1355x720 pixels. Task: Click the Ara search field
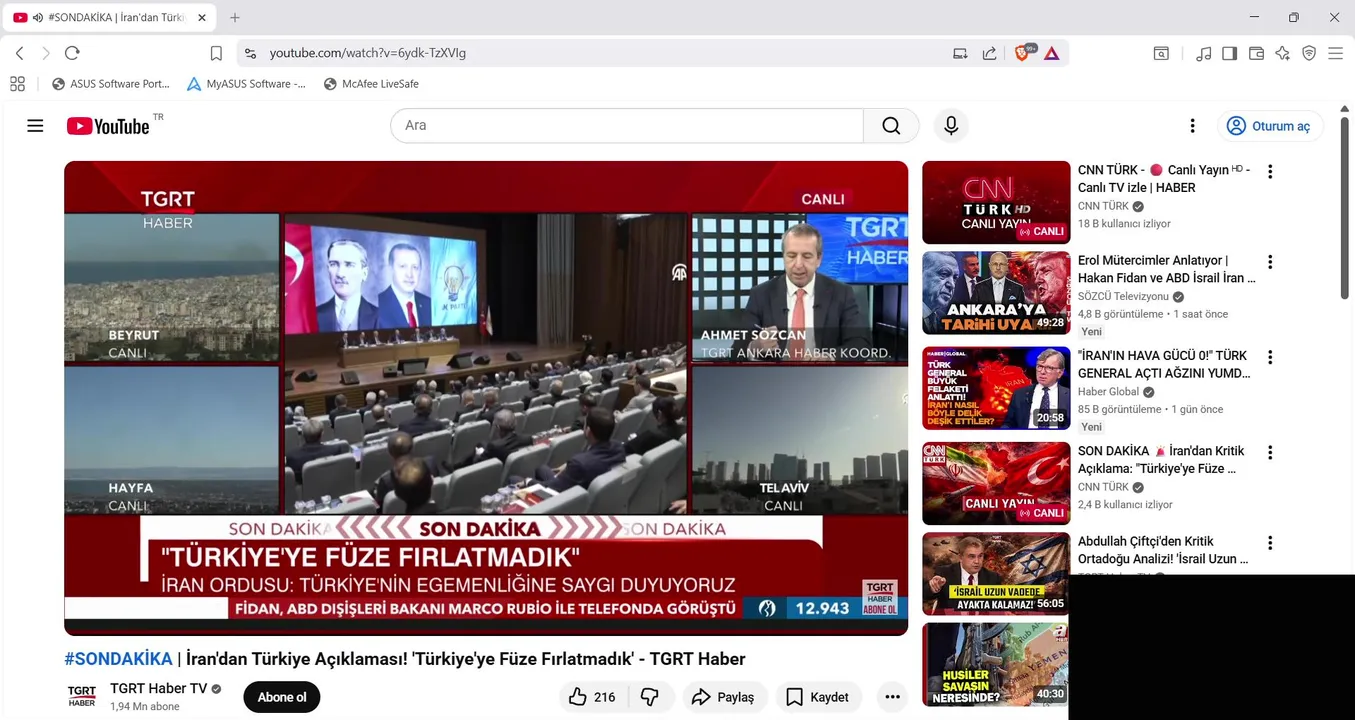pos(627,125)
